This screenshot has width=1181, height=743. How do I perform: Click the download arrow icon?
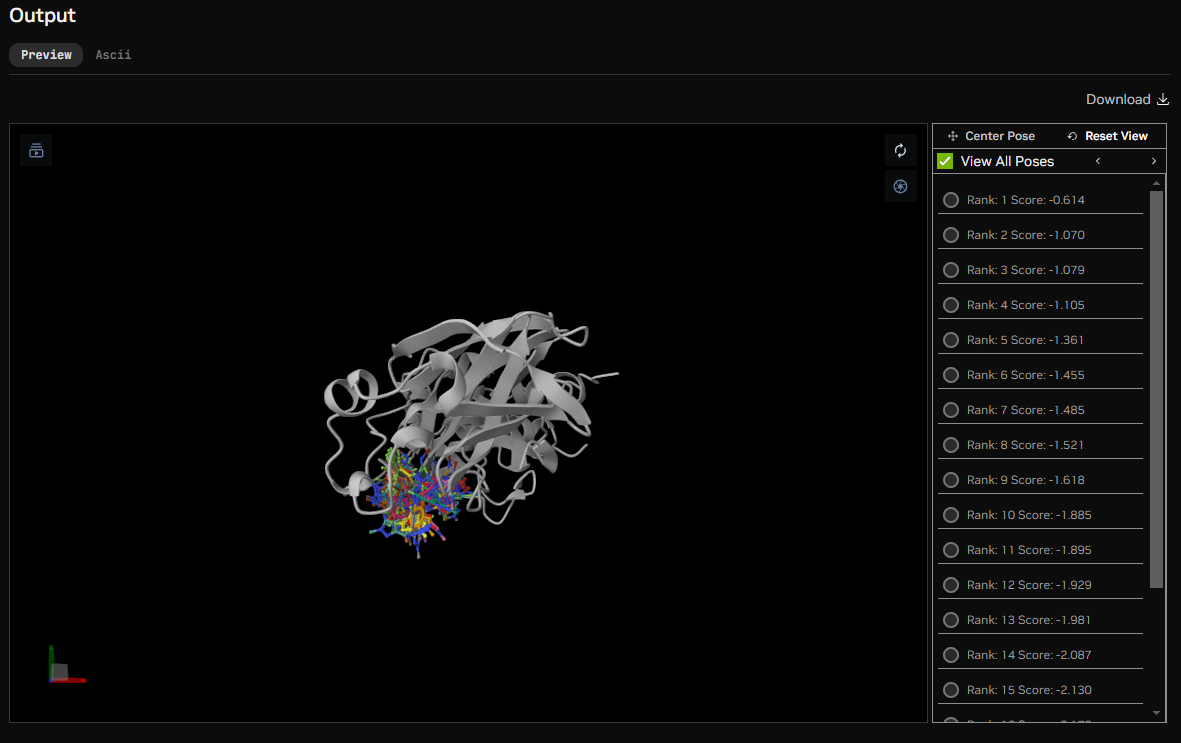coord(1162,99)
